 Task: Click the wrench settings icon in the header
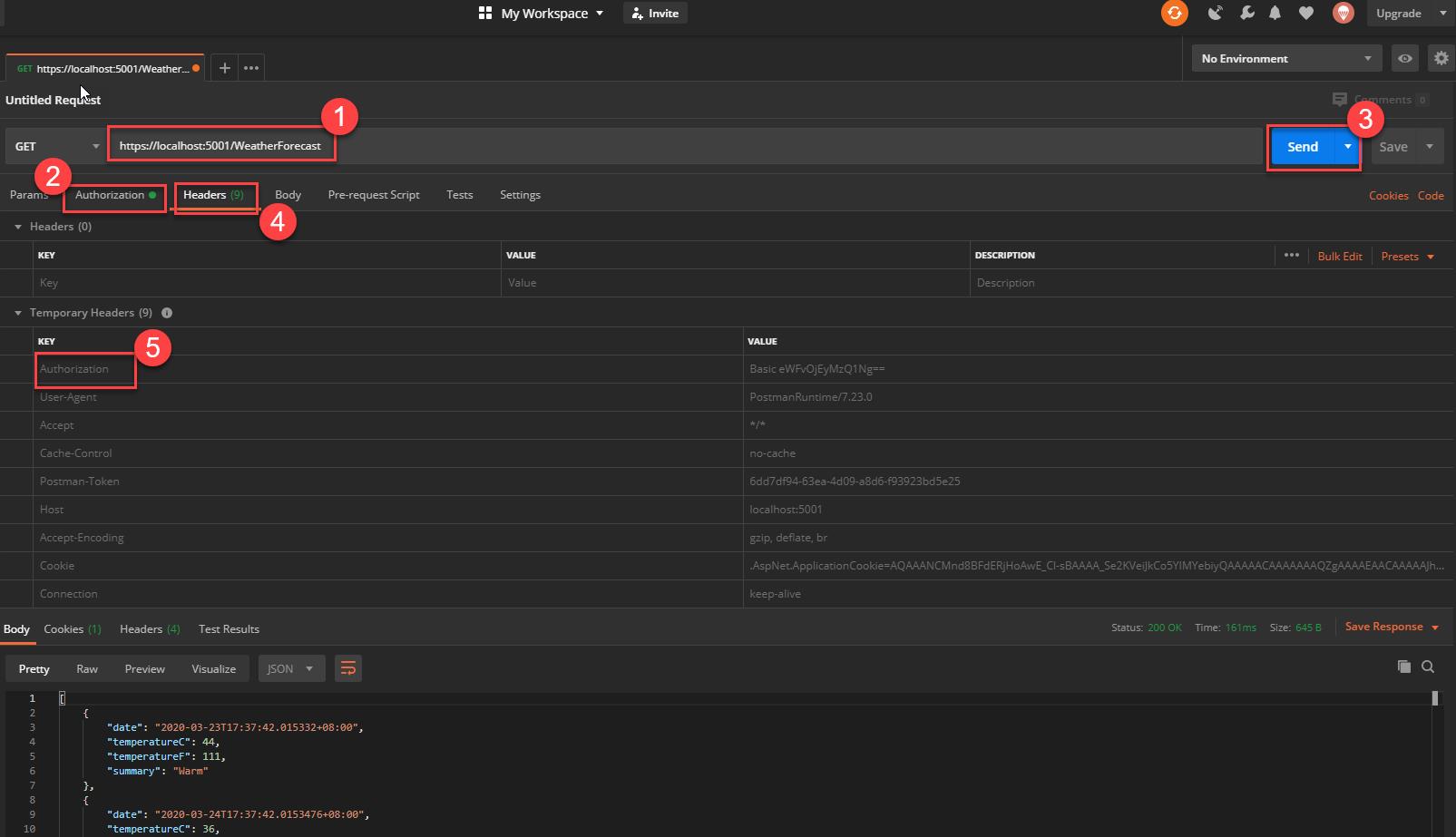coord(1246,13)
